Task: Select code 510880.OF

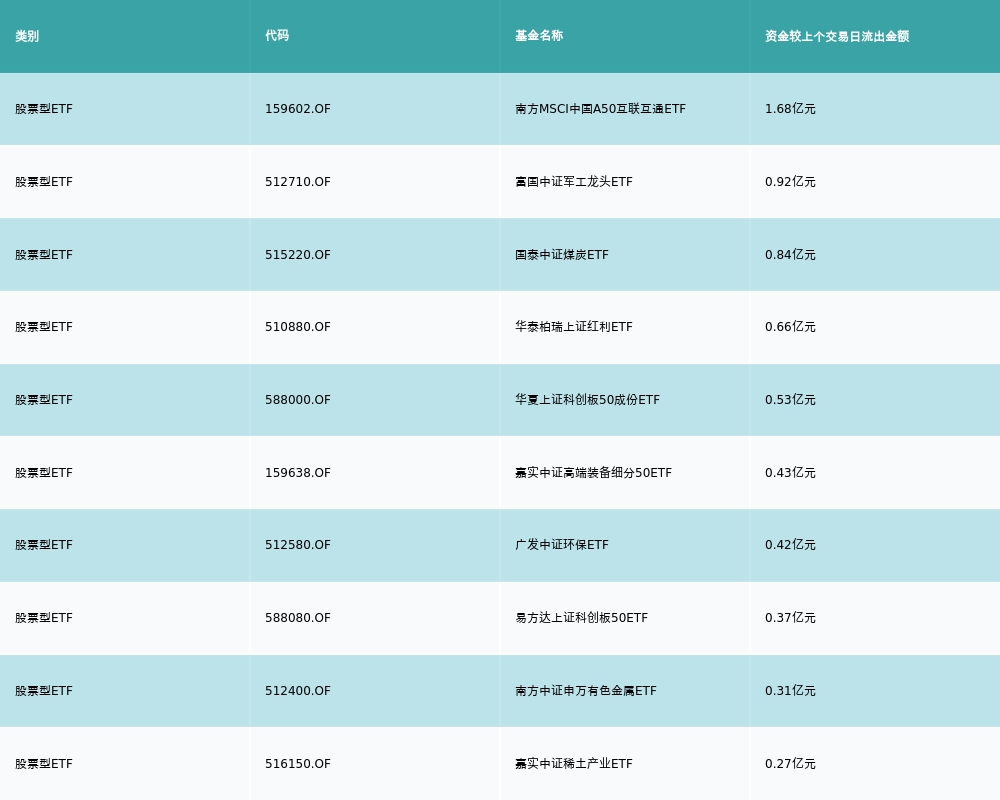Action: pos(298,327)
